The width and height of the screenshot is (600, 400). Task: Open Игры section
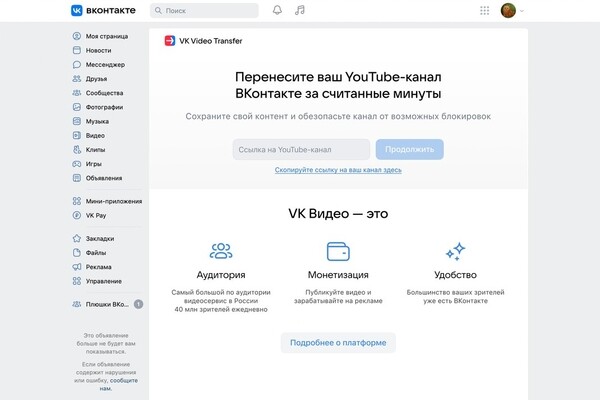93,163
